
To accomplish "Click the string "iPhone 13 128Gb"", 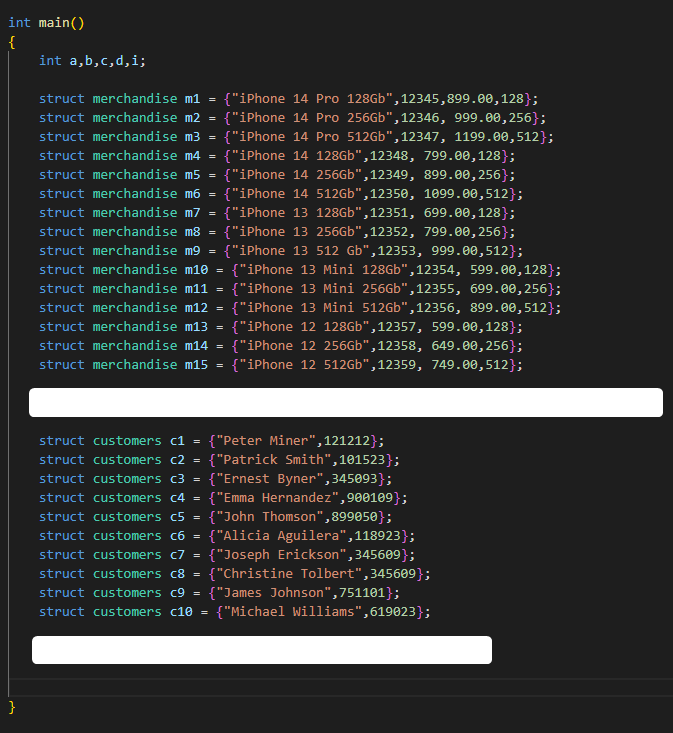I will tap(297, 213).
